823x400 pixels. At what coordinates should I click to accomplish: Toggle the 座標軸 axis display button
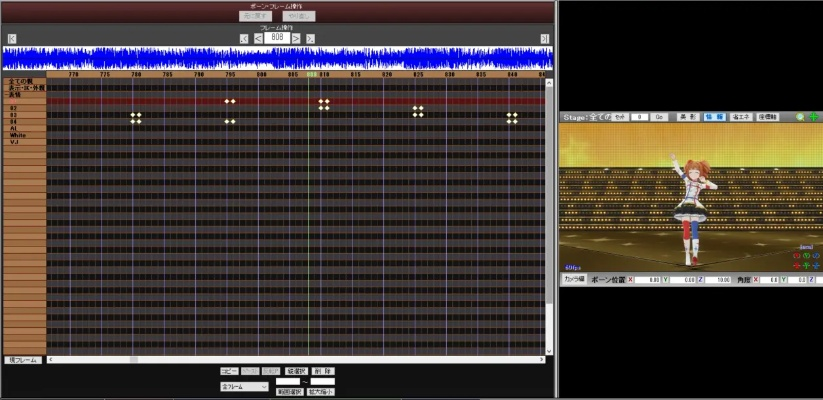768,117
